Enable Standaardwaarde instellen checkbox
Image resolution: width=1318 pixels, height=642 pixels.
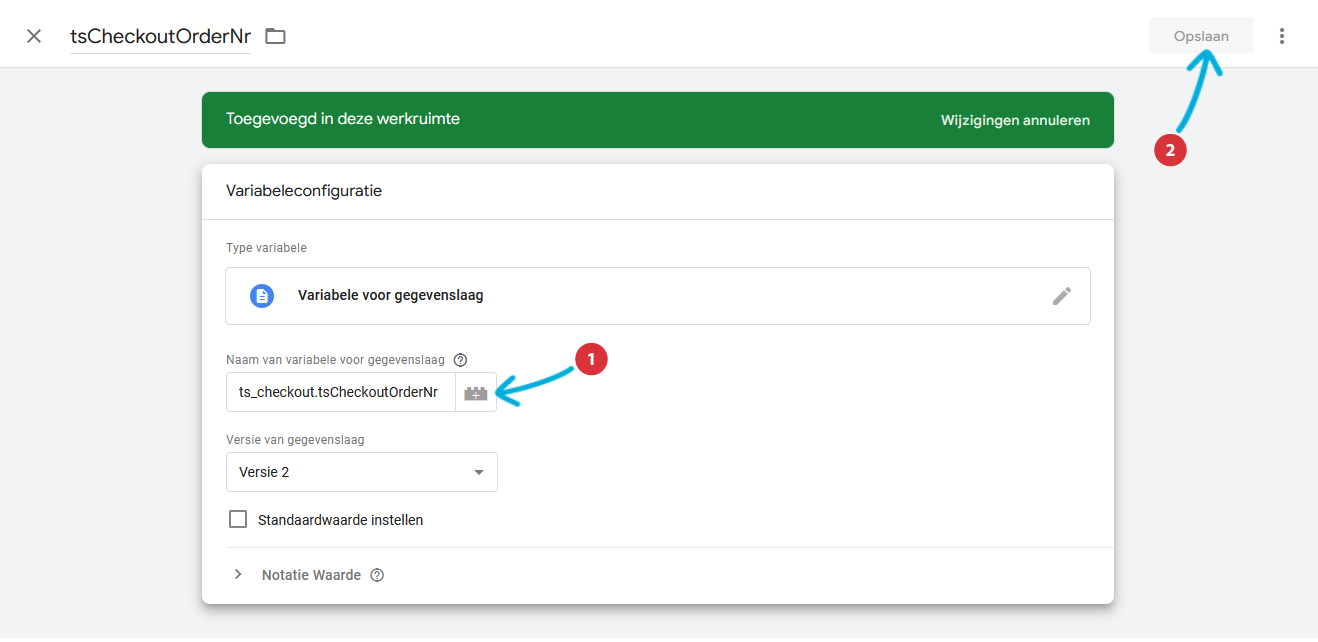click(238, 519)
